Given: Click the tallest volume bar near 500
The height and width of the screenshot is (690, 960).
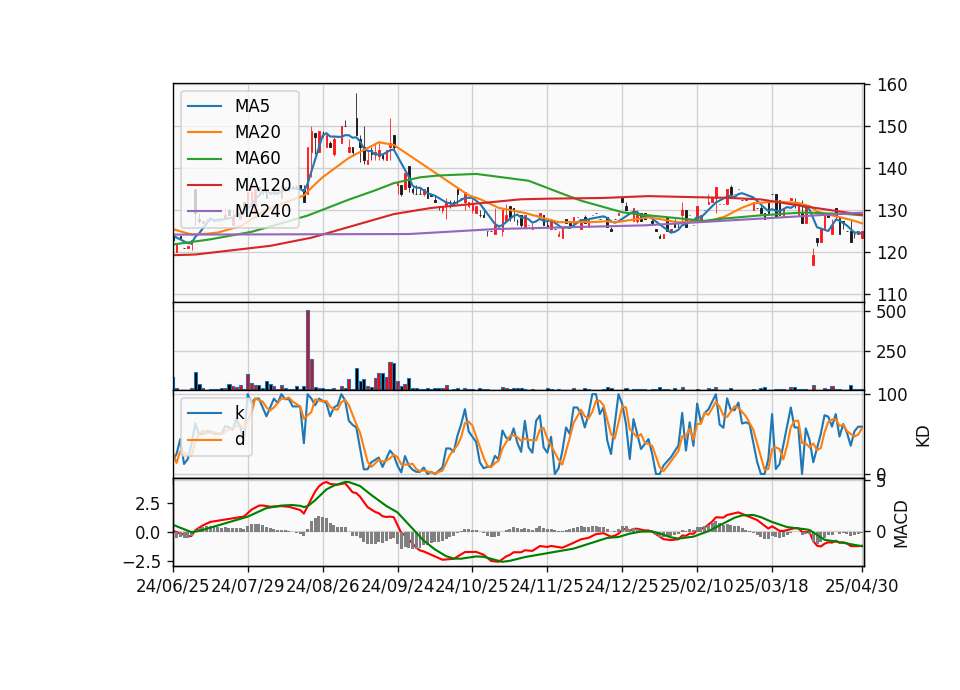Looking at the screenshot, I should (308, 350).
